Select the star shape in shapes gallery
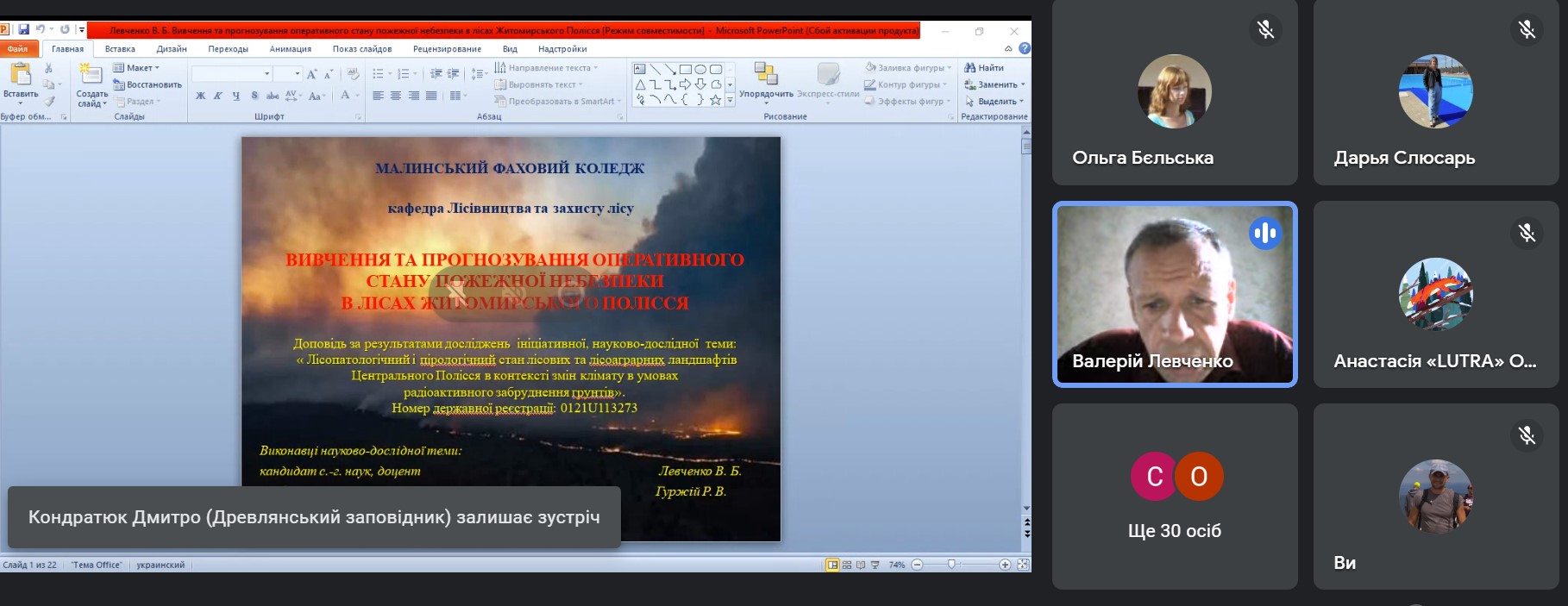This screenshot has height=606, width=1568. 715,100
